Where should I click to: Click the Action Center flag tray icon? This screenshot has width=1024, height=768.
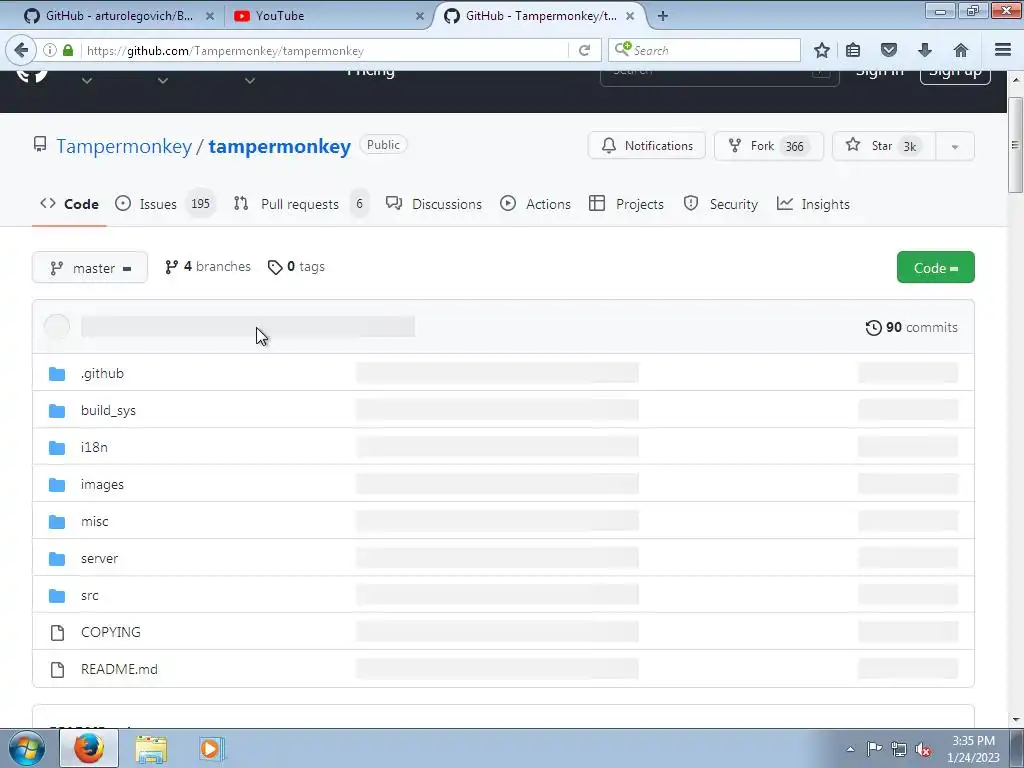pos(874,749)
